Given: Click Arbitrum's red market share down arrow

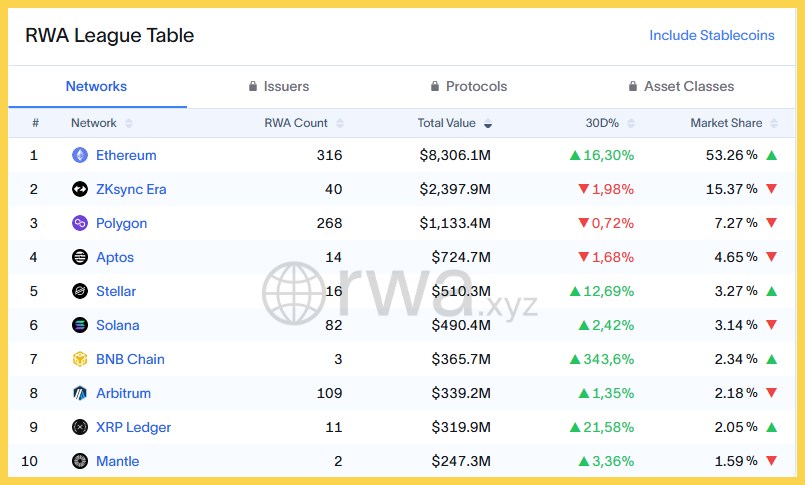Looking at the screenshot, I should tap(771, 393).
